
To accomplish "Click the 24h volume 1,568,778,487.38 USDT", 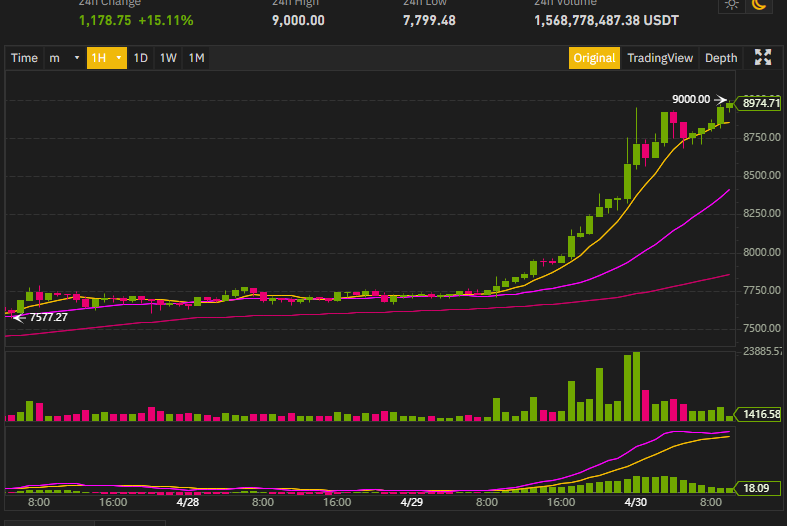I will 606,21.
